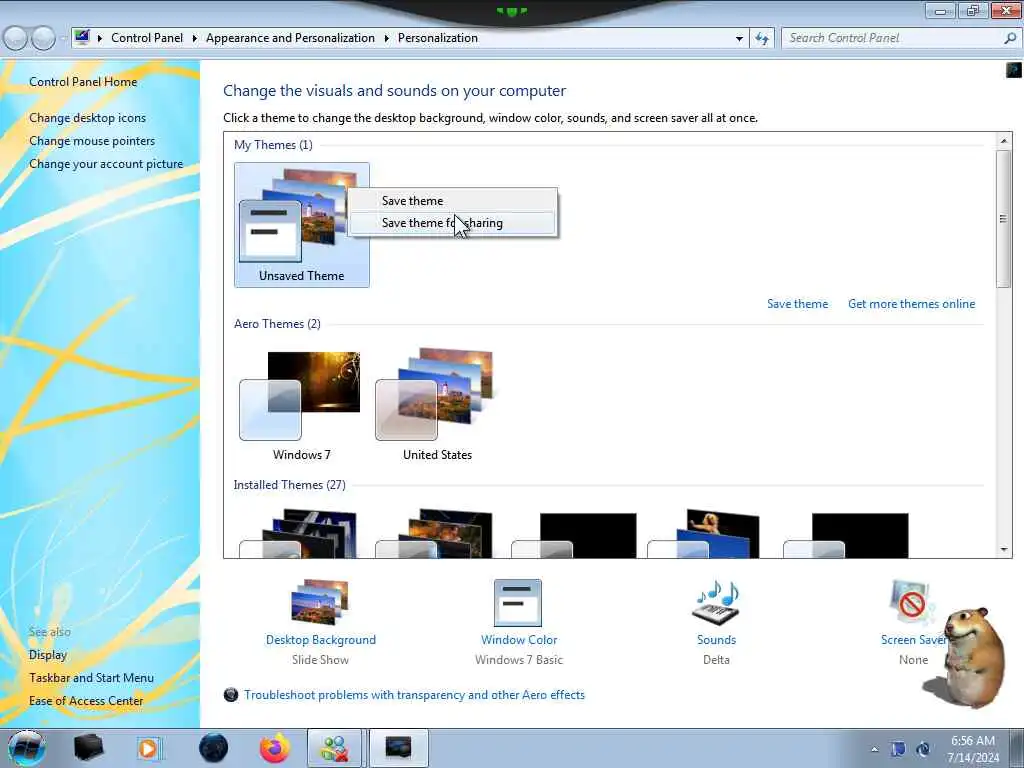This screenshot has width=1024, height=768.
Task: Open the messenger people taskbar icon
Action: pos(334,748)
